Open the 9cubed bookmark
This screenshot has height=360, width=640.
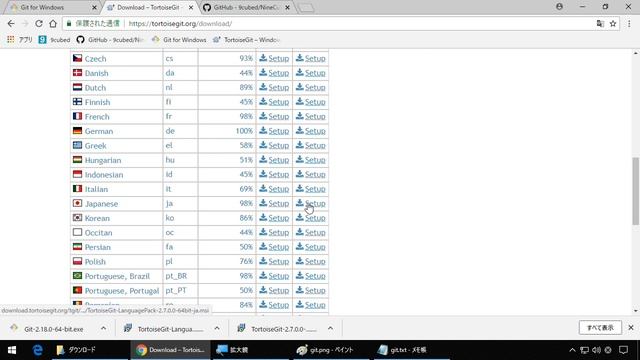54,40
